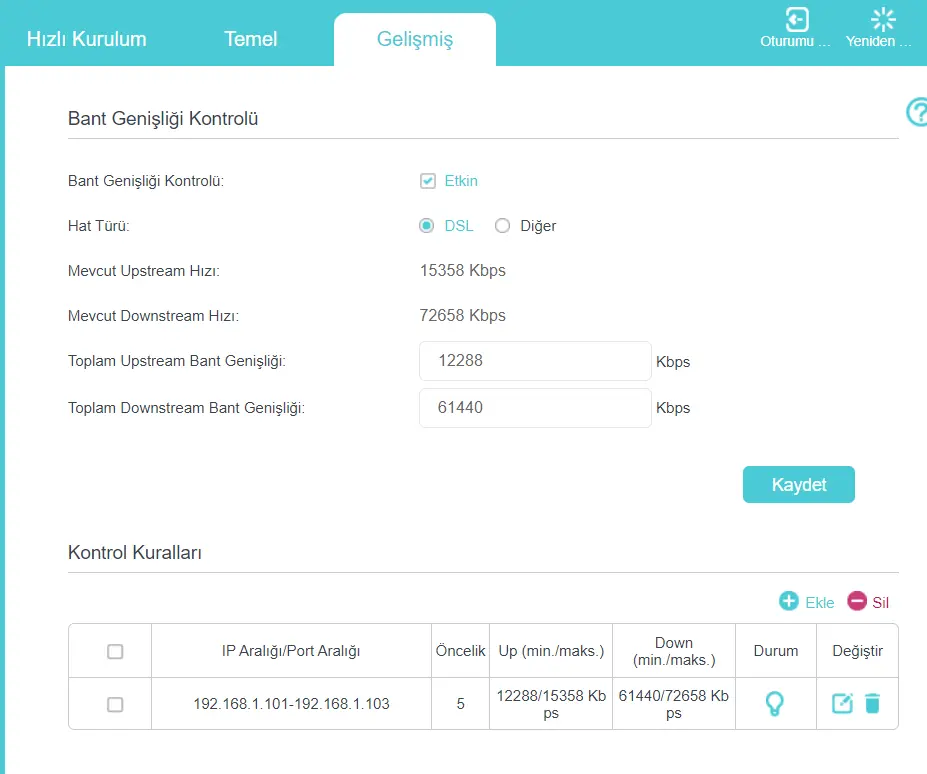Click the Kaydet button
This screenshot has height=774, width=927.
(799, 484)
